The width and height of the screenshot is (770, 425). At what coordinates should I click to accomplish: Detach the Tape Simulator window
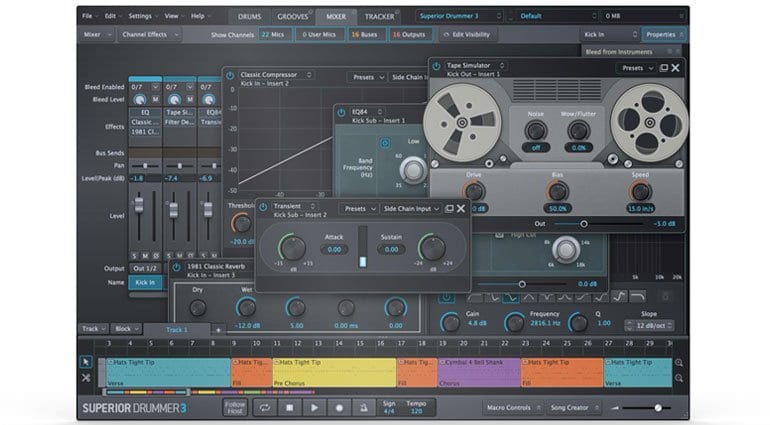coord(664,68)
